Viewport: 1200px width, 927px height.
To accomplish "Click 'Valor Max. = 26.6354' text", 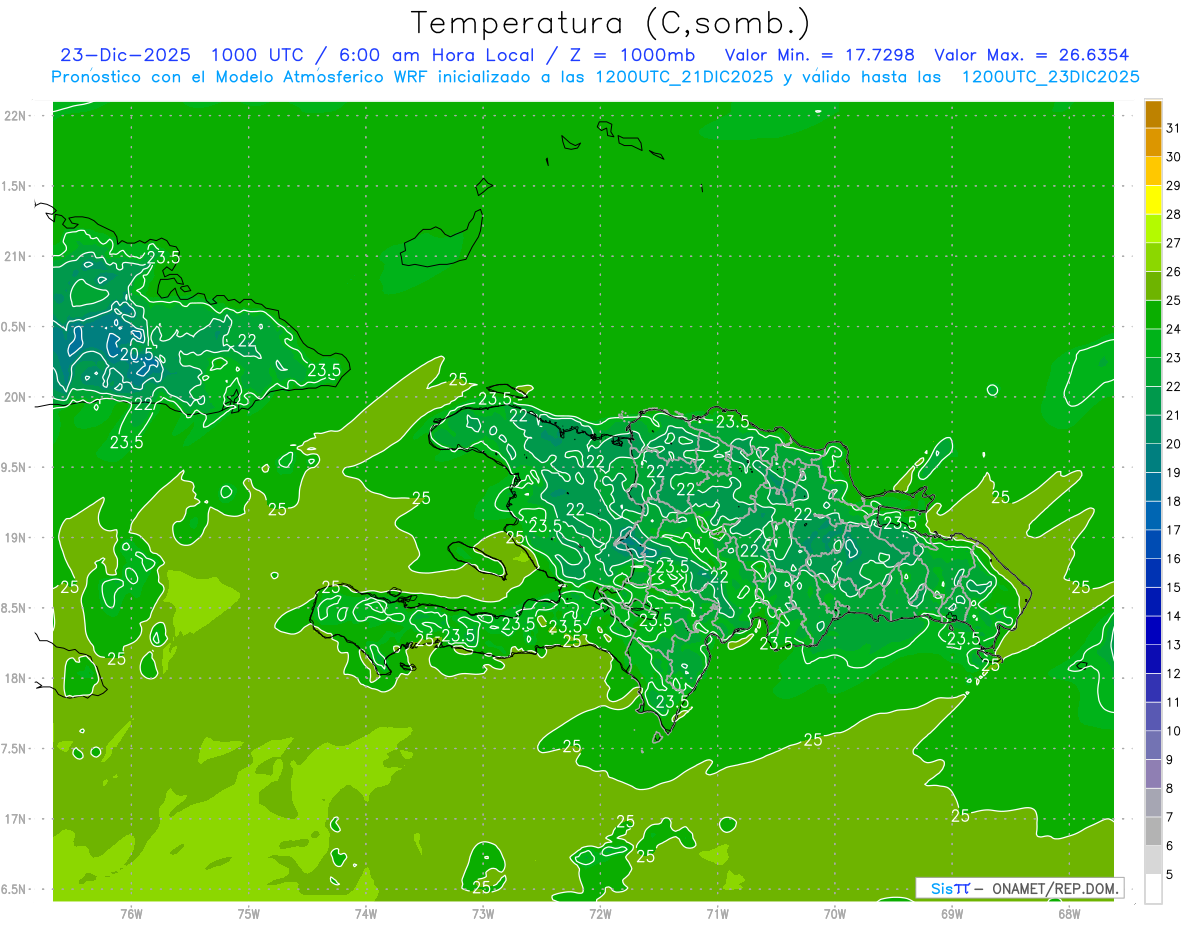I will click(x=1032, y=55).
